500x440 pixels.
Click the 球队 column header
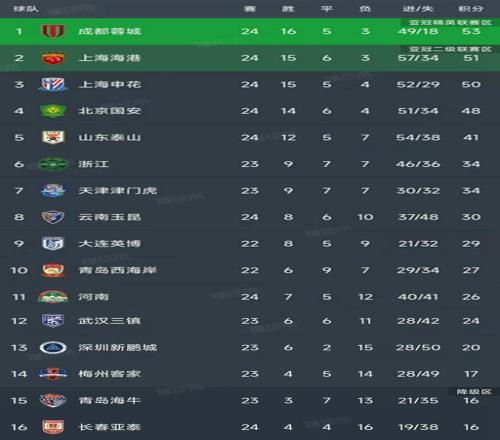tap(26, 9)
